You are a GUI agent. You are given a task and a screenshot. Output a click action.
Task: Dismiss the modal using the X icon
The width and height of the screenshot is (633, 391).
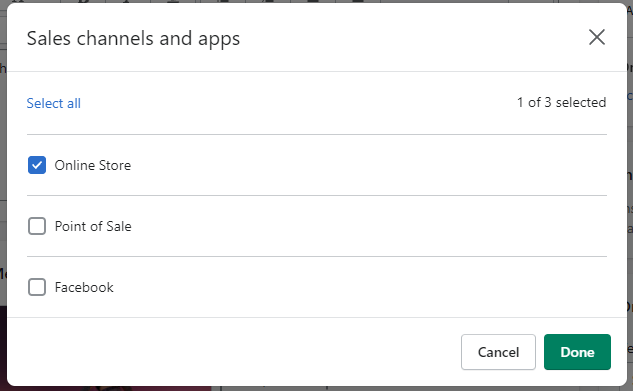point(597,38)
